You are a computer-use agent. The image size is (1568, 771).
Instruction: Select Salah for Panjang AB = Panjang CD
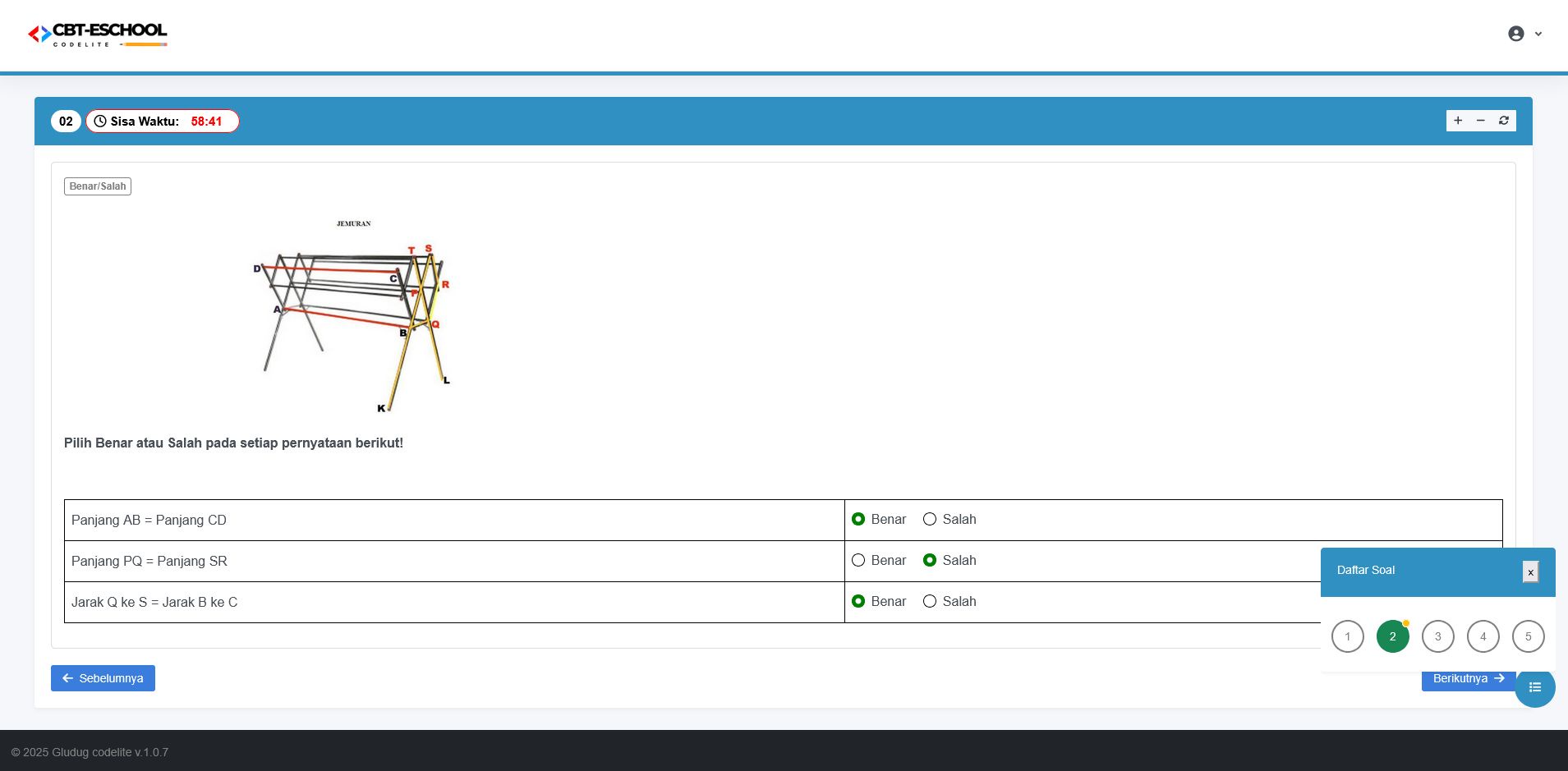pyautogui.click(x=930, y=519)
